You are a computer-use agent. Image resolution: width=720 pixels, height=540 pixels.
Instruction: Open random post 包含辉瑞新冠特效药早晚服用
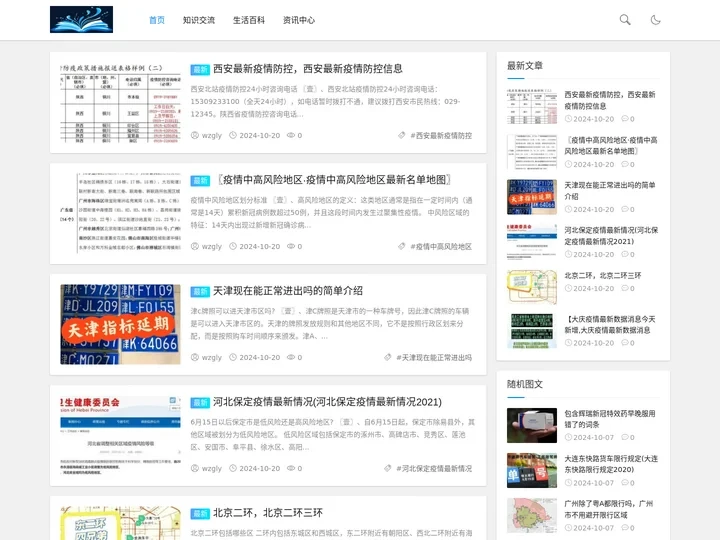click(610, 419)
